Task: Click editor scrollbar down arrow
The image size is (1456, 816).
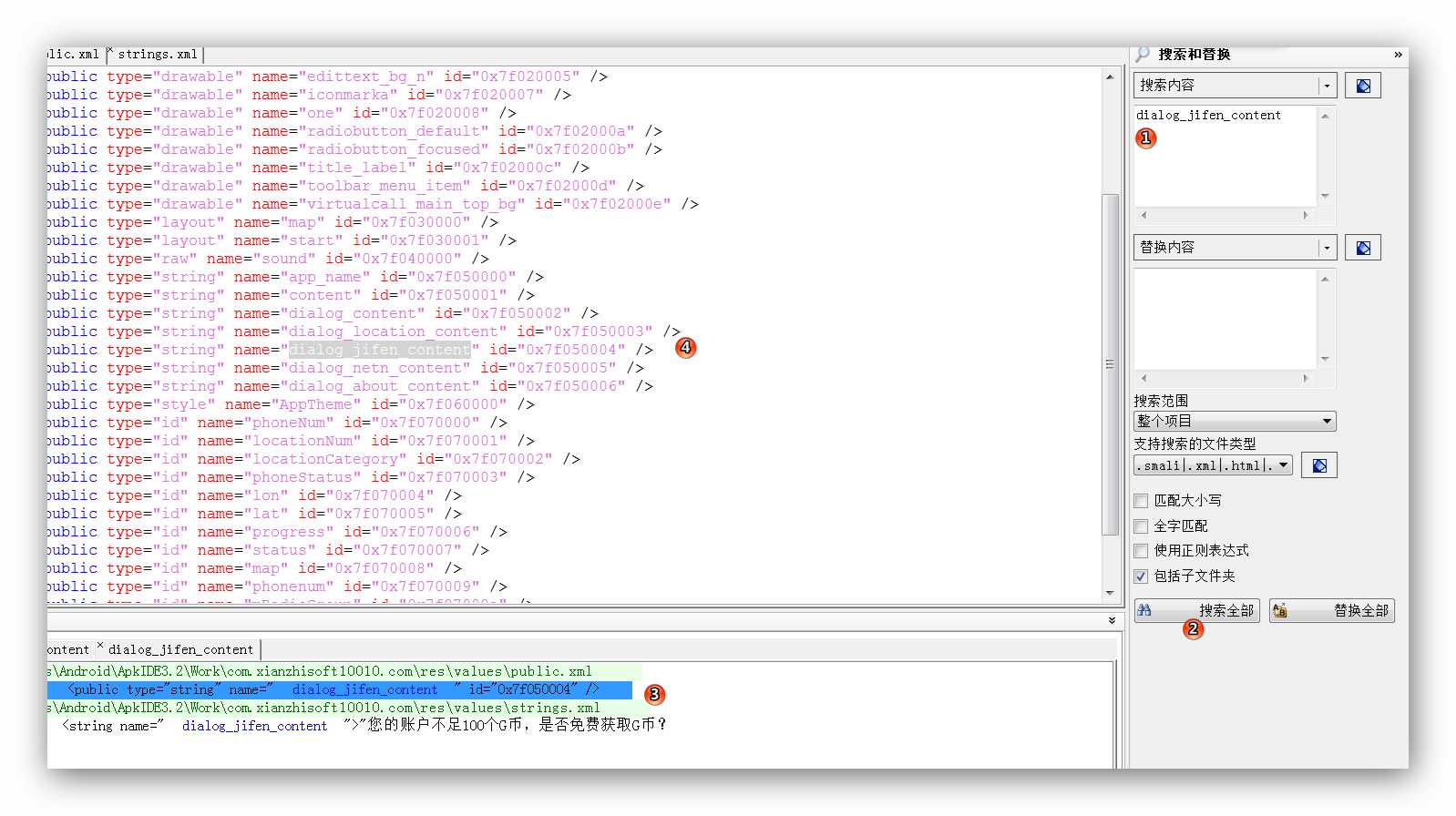Action: point(1110,593)
